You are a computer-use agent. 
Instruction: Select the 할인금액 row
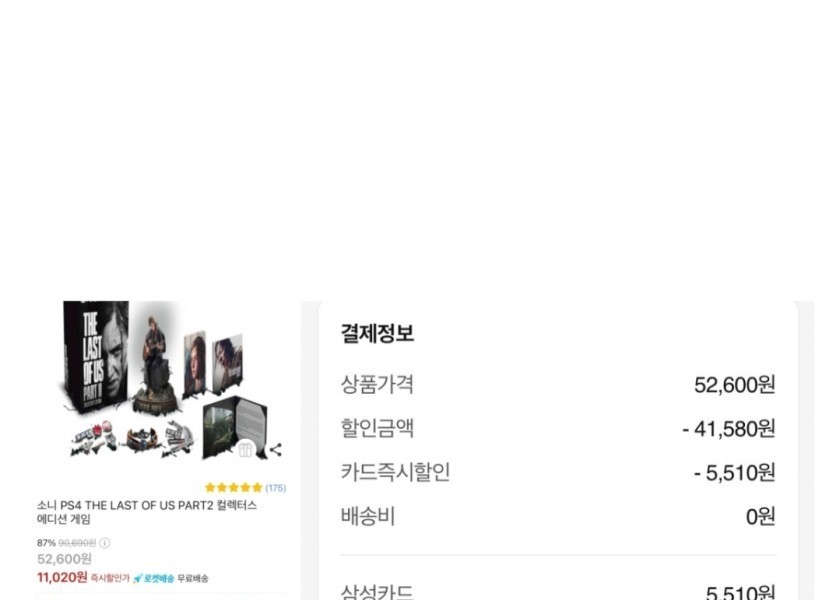558,429
